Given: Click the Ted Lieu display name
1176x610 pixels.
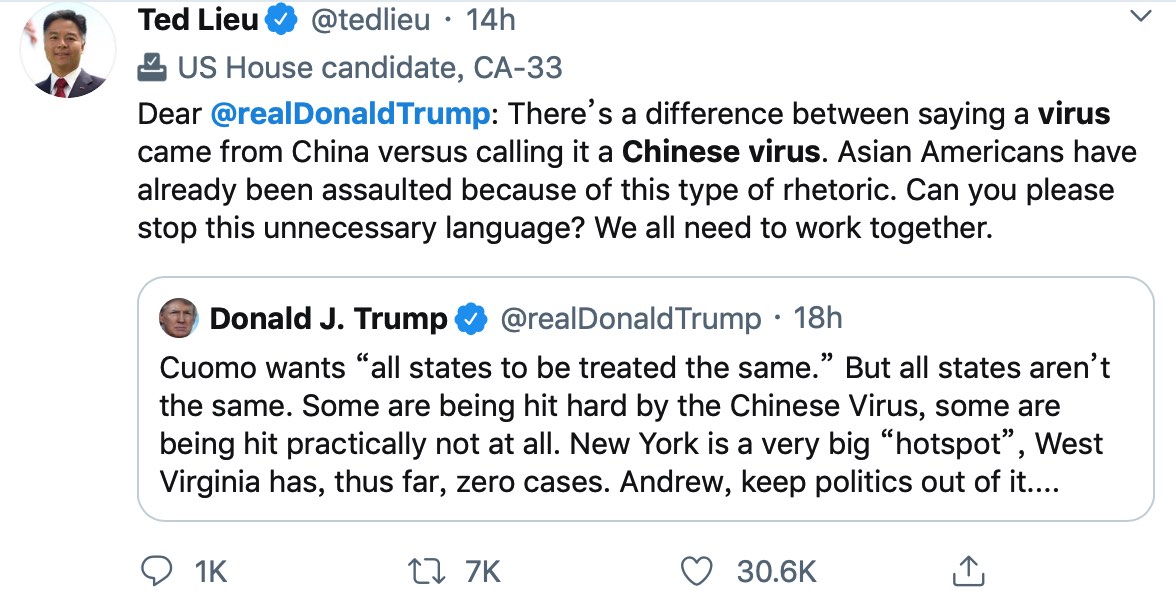Looking at the screenshot, I should pyautogui.click(x=198, y=20).
